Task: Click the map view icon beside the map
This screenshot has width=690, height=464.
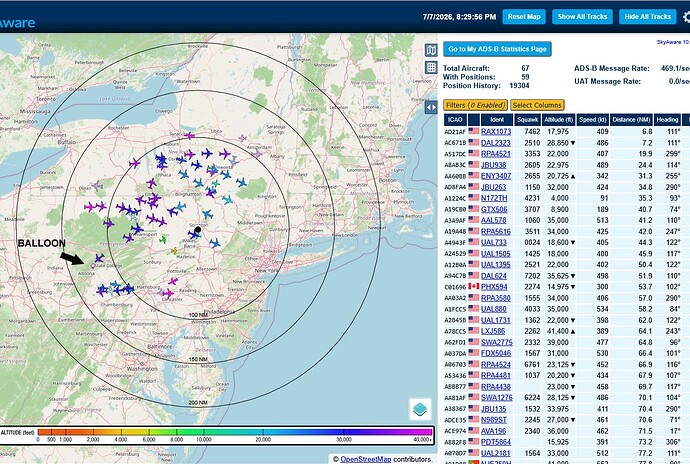Action: (431, 50)
